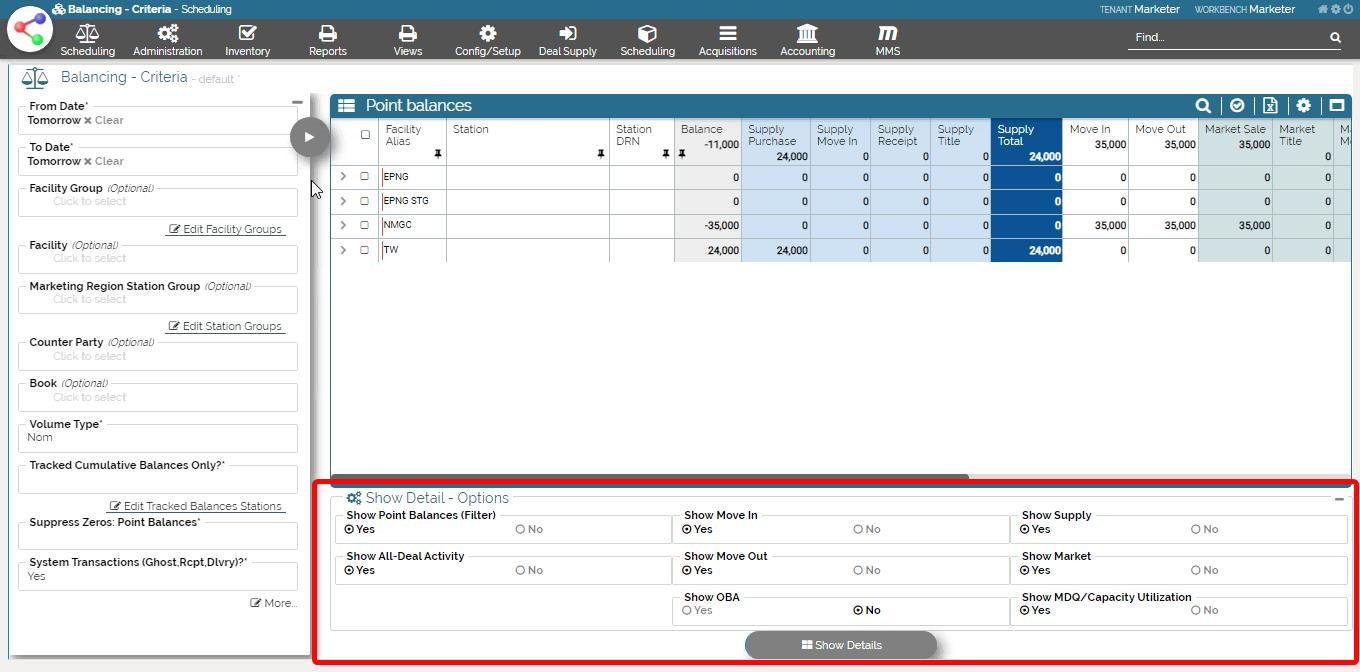Click the checkmark circle icon in grid header
The image size is (1360, 672).
[1237, 105]
